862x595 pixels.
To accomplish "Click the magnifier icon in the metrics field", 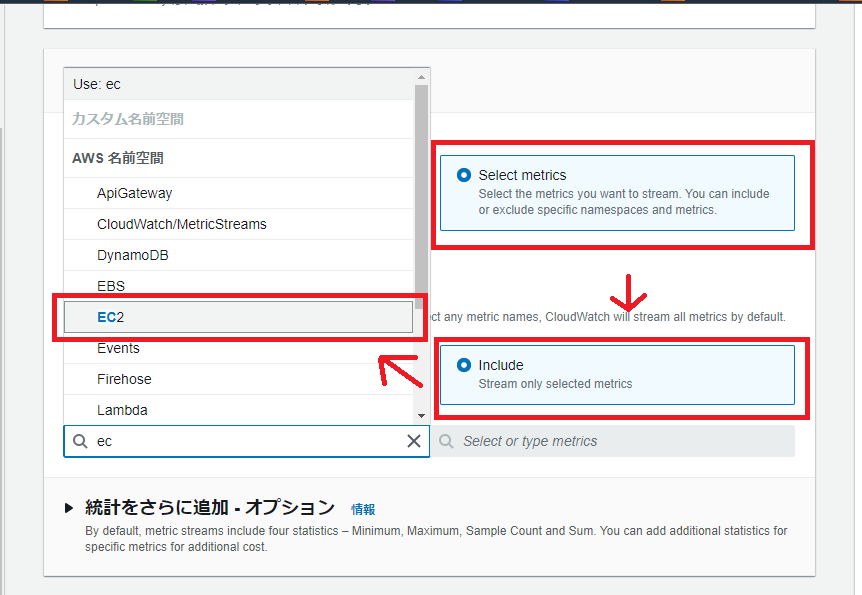I will (x=446, y=441).
